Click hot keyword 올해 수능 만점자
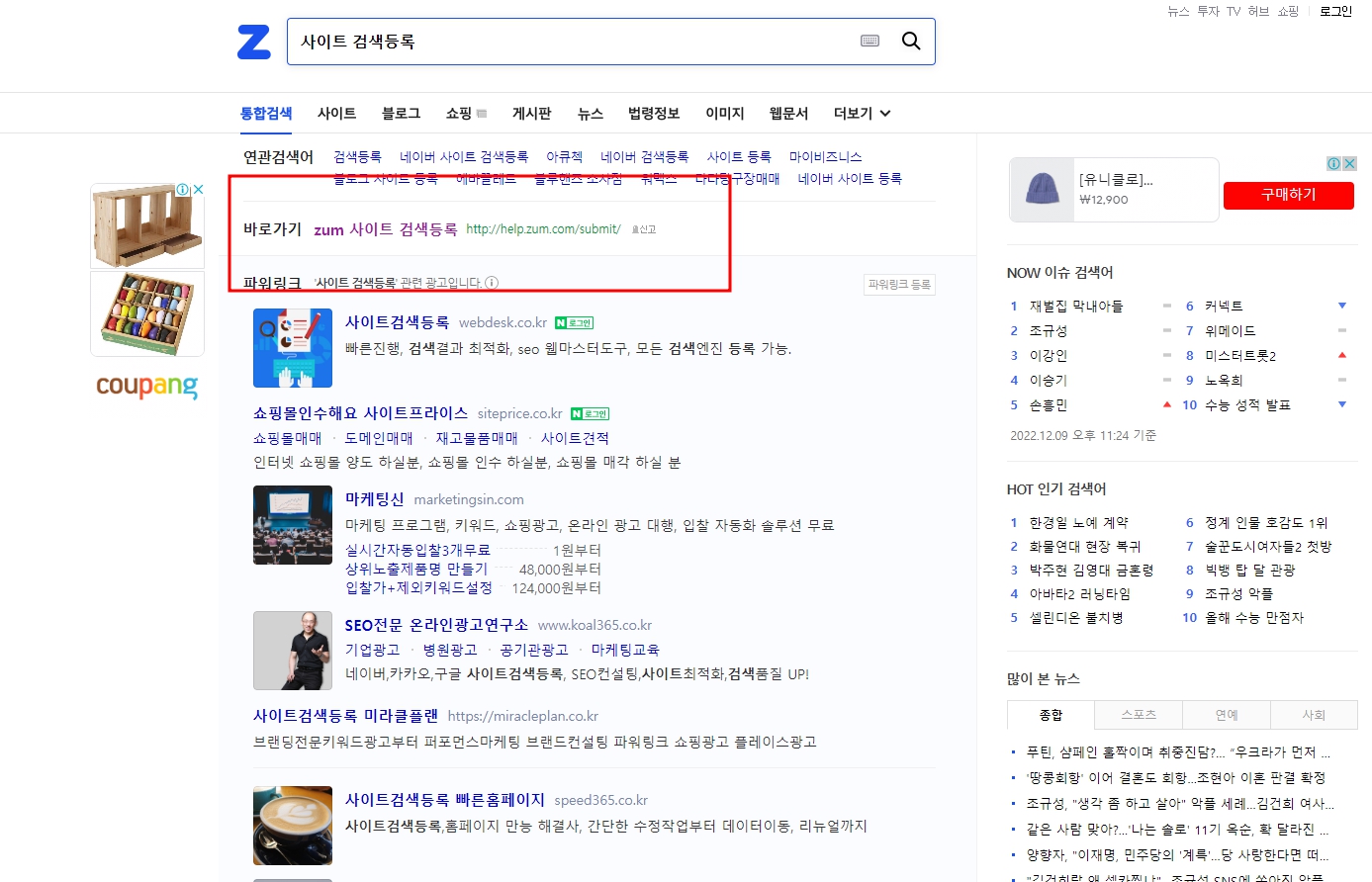1372x882 pixels. pyautogui.click(x=1254, y=618)
